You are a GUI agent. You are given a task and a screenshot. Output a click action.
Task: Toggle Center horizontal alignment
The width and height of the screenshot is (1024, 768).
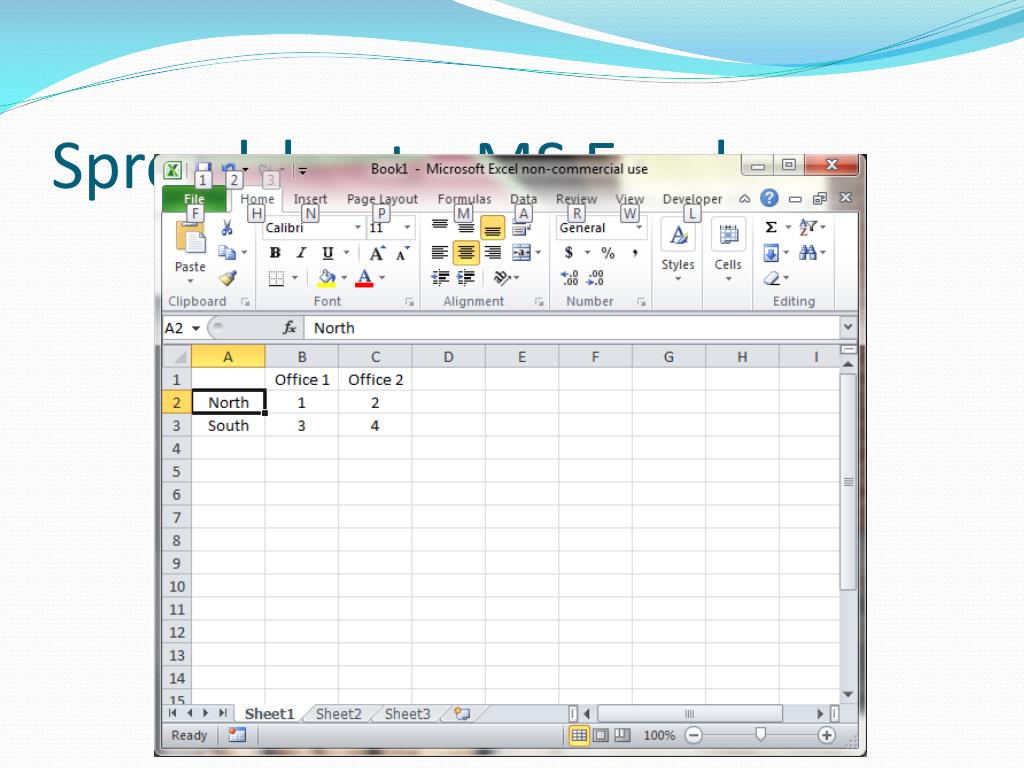[x=466, y=253]
